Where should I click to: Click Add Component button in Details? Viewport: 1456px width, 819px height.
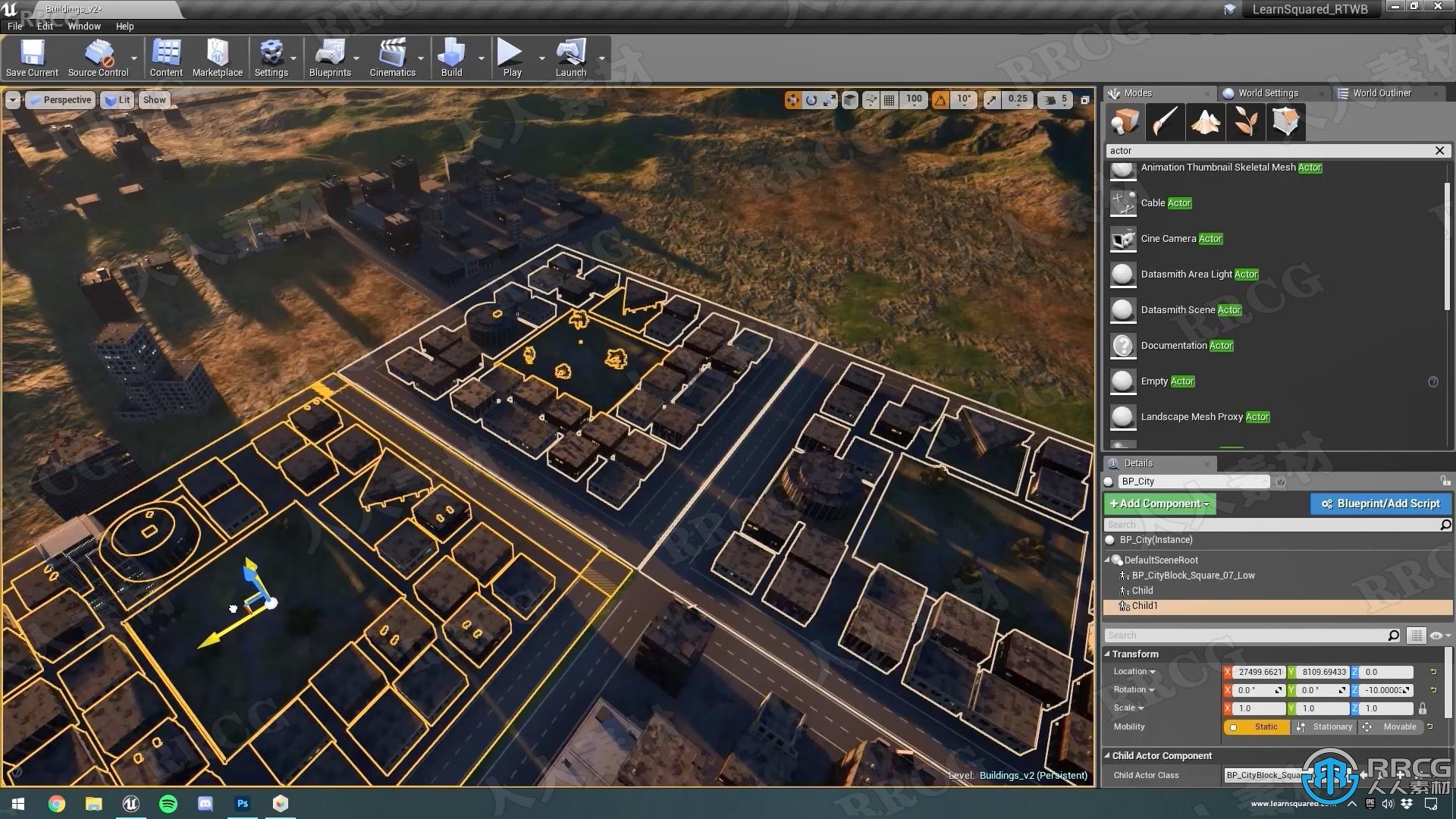coord(1158,503)
